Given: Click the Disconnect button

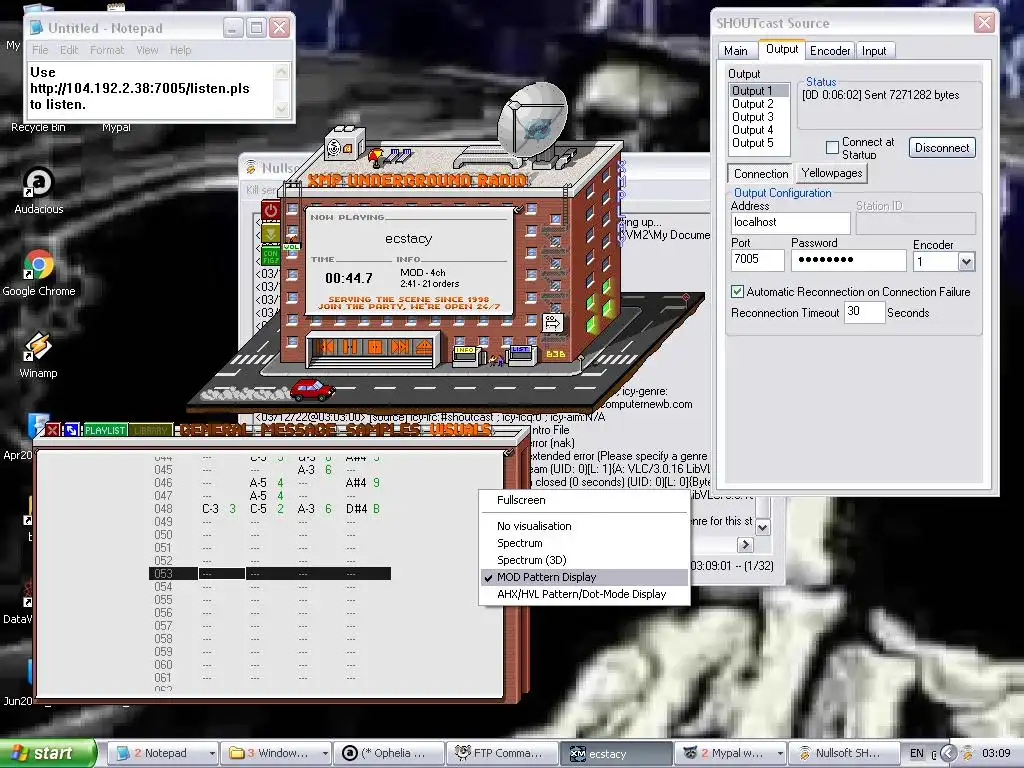Looking at the screenshot, I should (942, 148).
